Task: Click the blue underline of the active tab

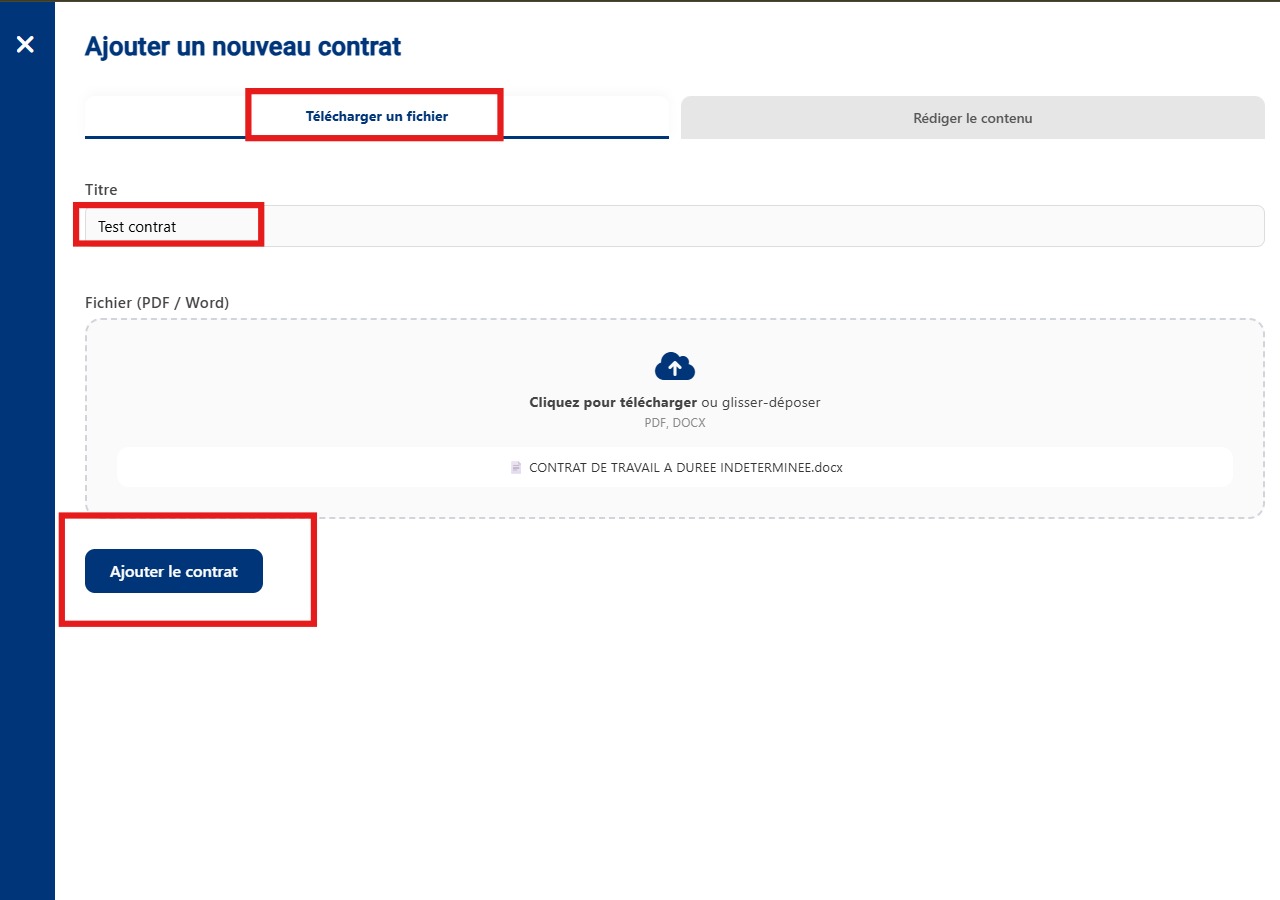Action: coord(377,137)
